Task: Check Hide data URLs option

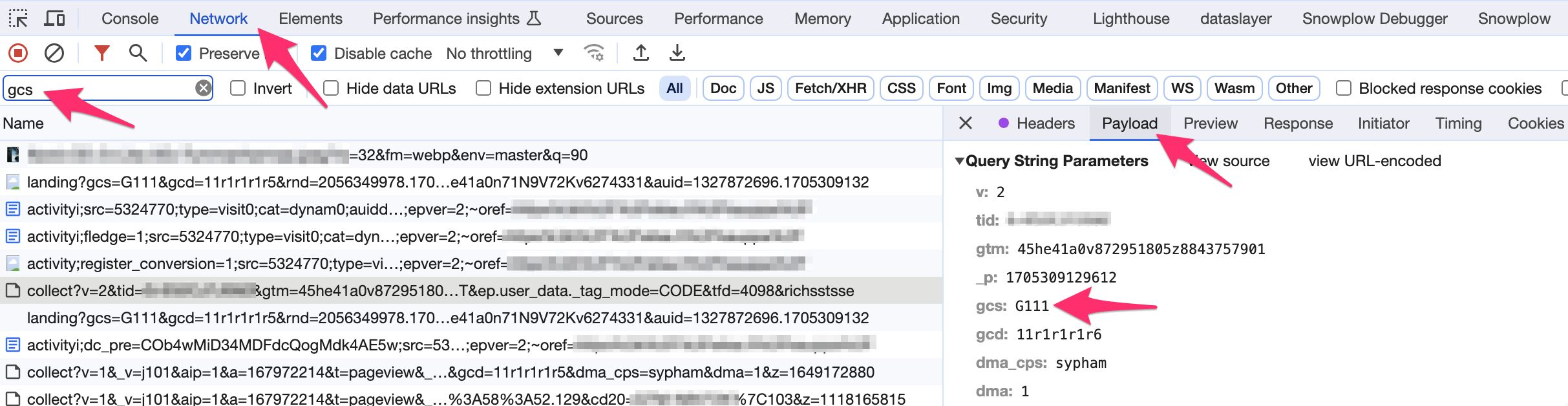Action: pos(331,88)
